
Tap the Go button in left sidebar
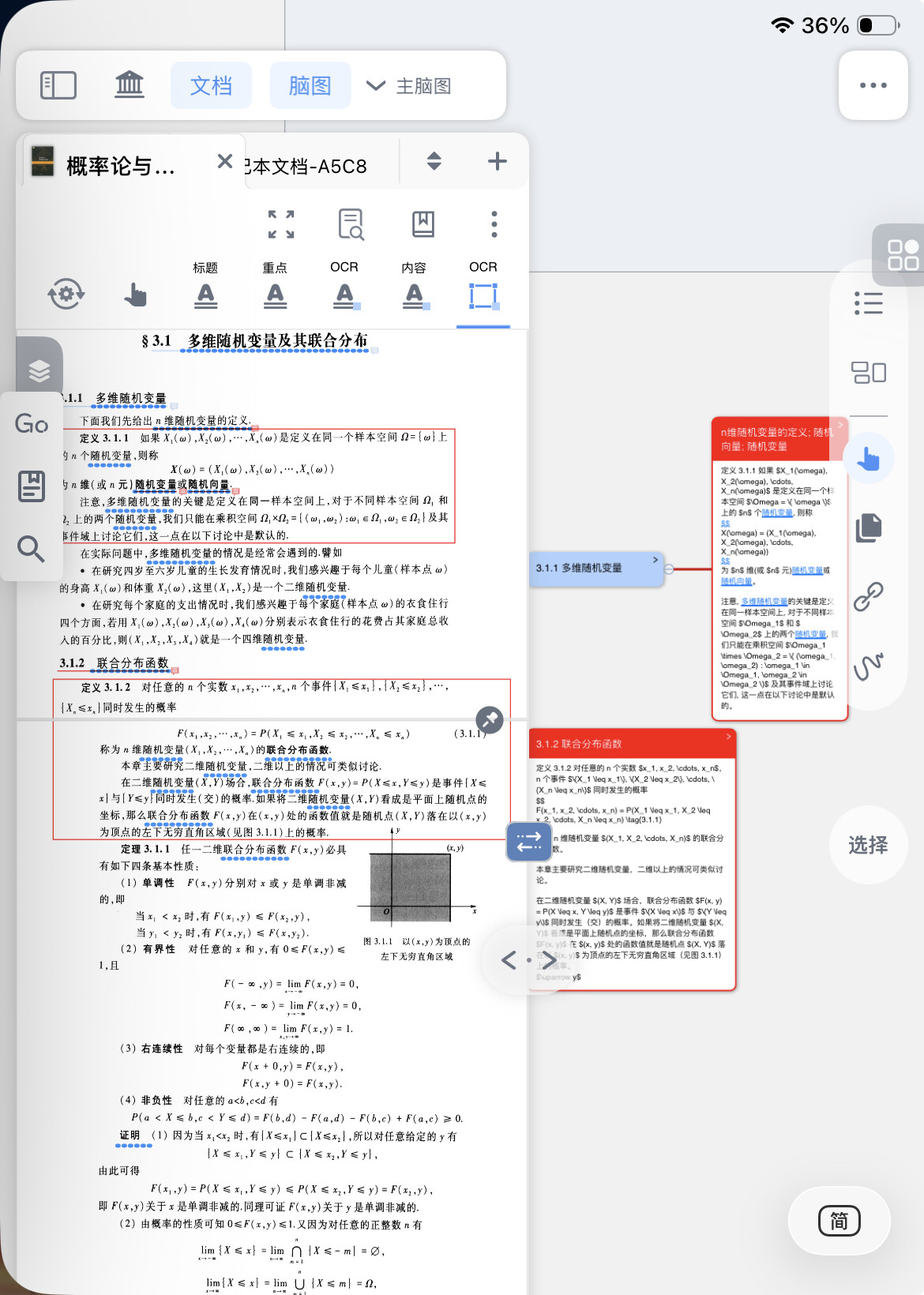point(32,425)
